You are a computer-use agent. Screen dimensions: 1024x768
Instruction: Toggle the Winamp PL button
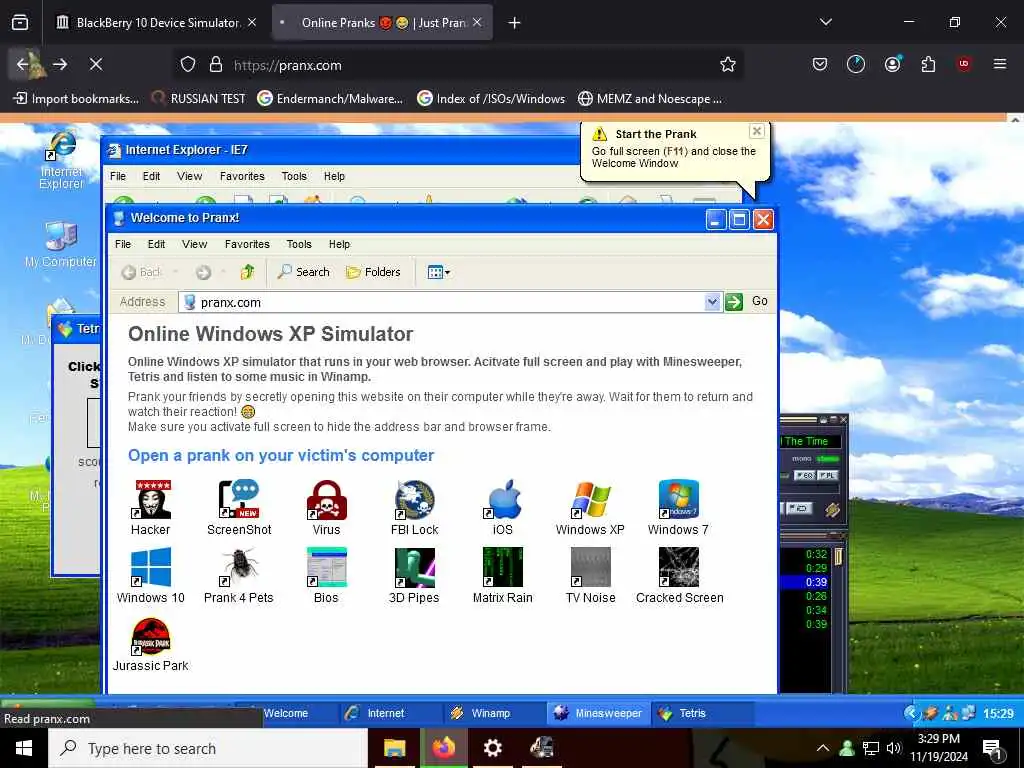[827, 475]
